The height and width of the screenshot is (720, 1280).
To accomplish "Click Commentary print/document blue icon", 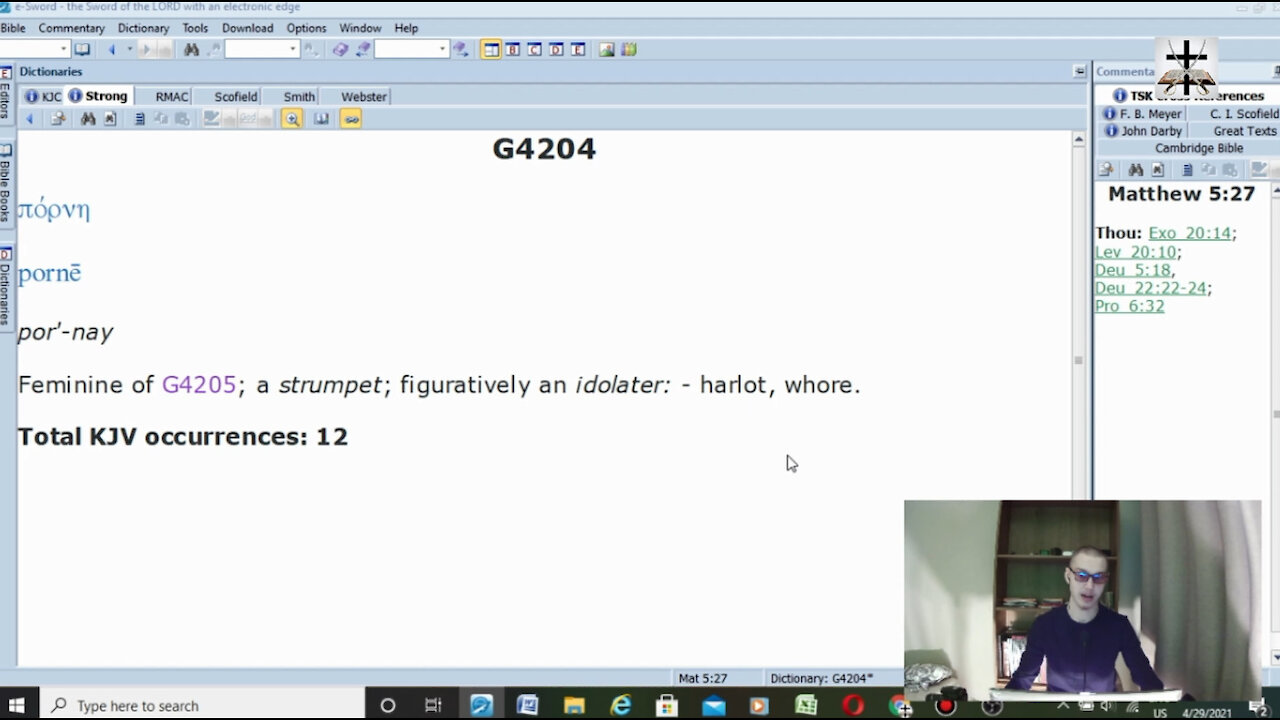I will [1187, 170].
